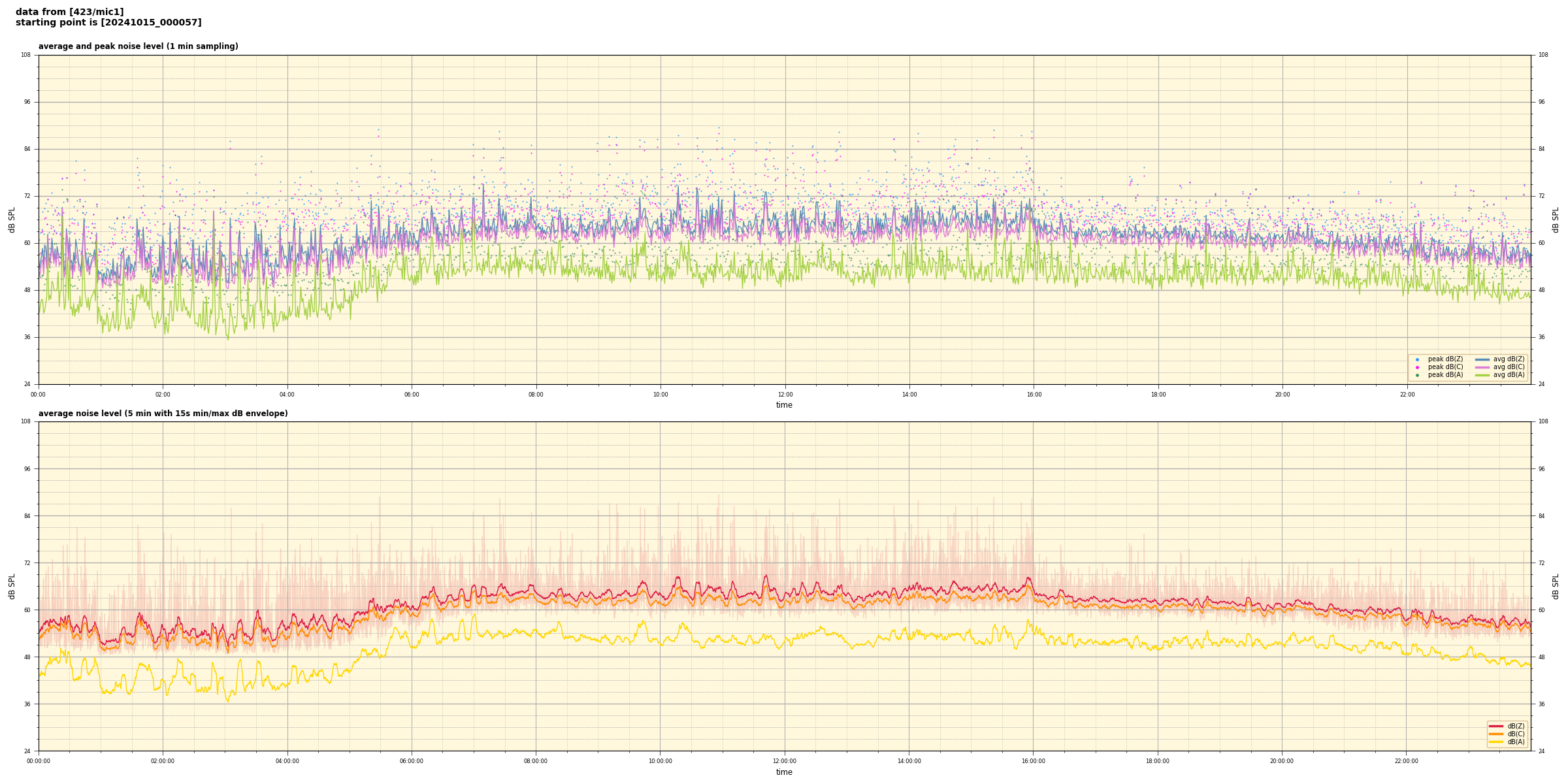Click the starting point 20241015_000057 text
This screenshot has height=784, width=1568.
[108, 23]
